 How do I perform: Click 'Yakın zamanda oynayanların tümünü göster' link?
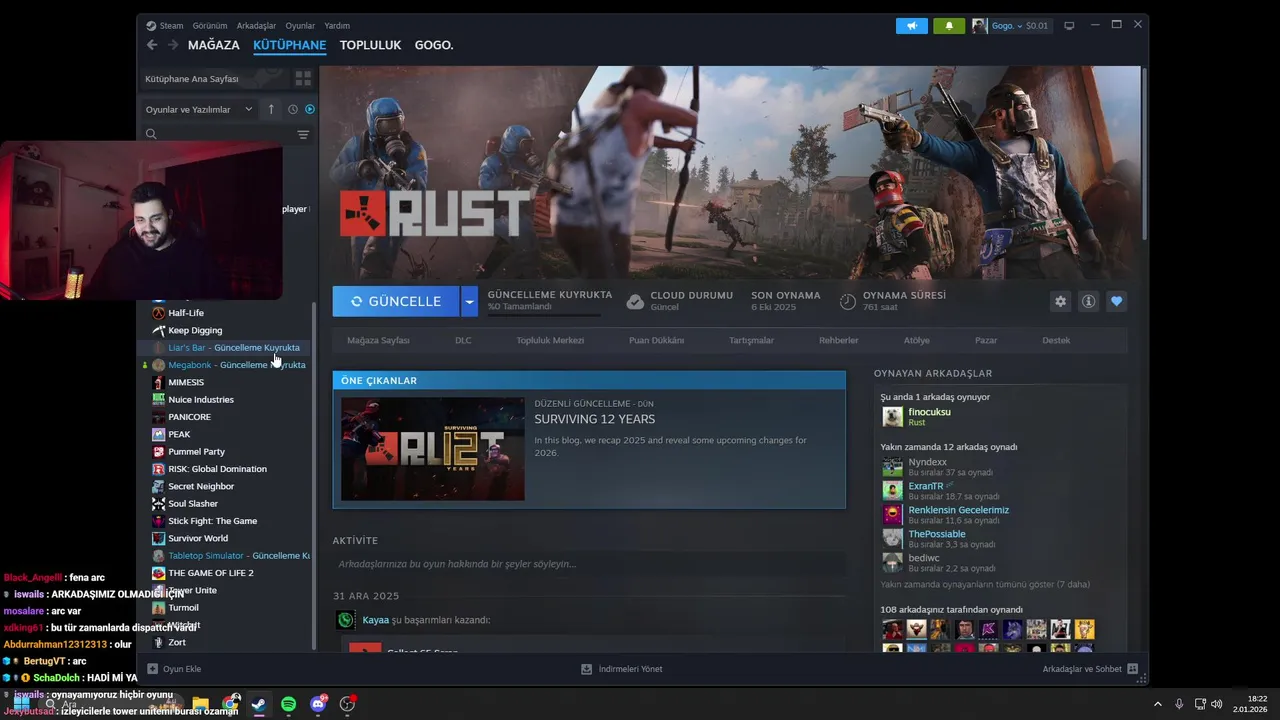(985, 584)
